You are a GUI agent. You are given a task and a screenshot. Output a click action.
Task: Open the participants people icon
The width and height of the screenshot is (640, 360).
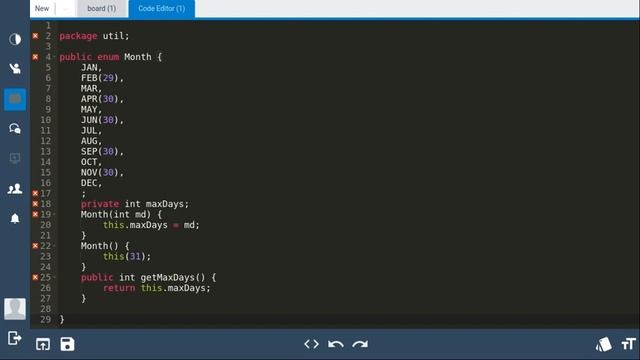click(15, 189)
